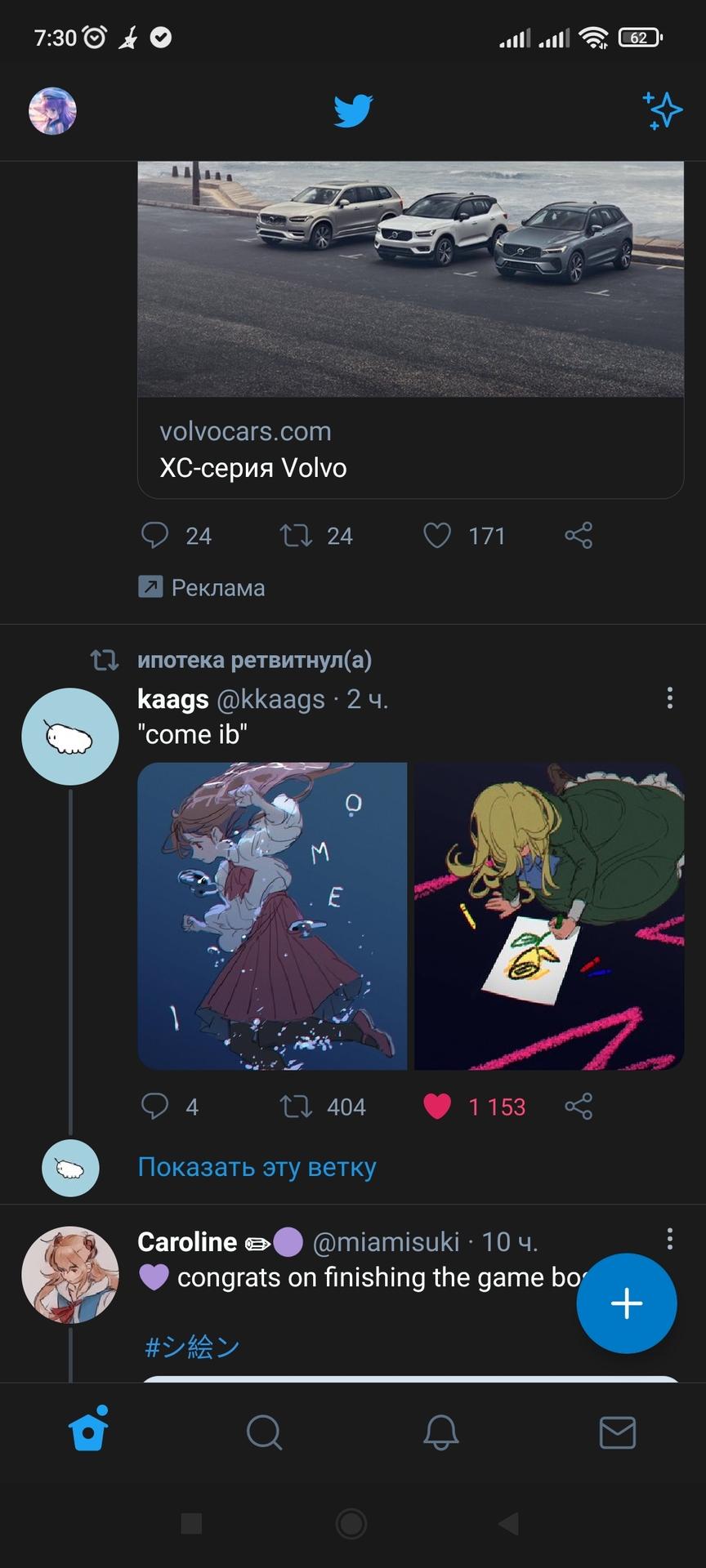This screenshot has height=1568, width=706.
Task: Open the kaags tweet overflow menu
Action: [x=670, y=697]
